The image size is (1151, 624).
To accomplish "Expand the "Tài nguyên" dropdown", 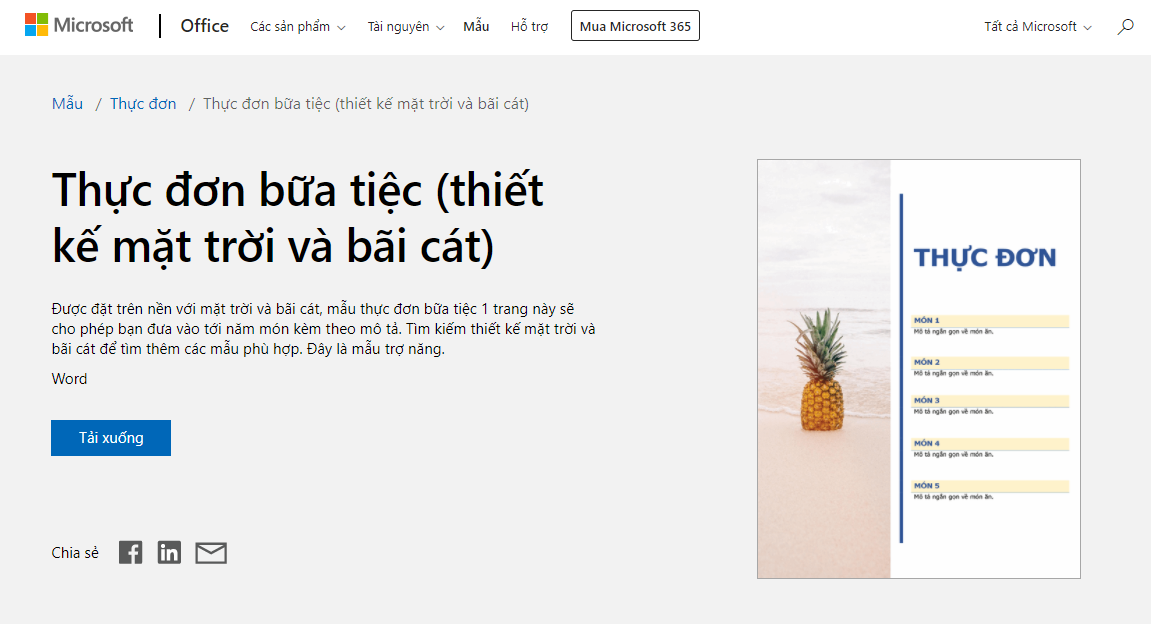I will pyautogui.click(x=404, y=27).
